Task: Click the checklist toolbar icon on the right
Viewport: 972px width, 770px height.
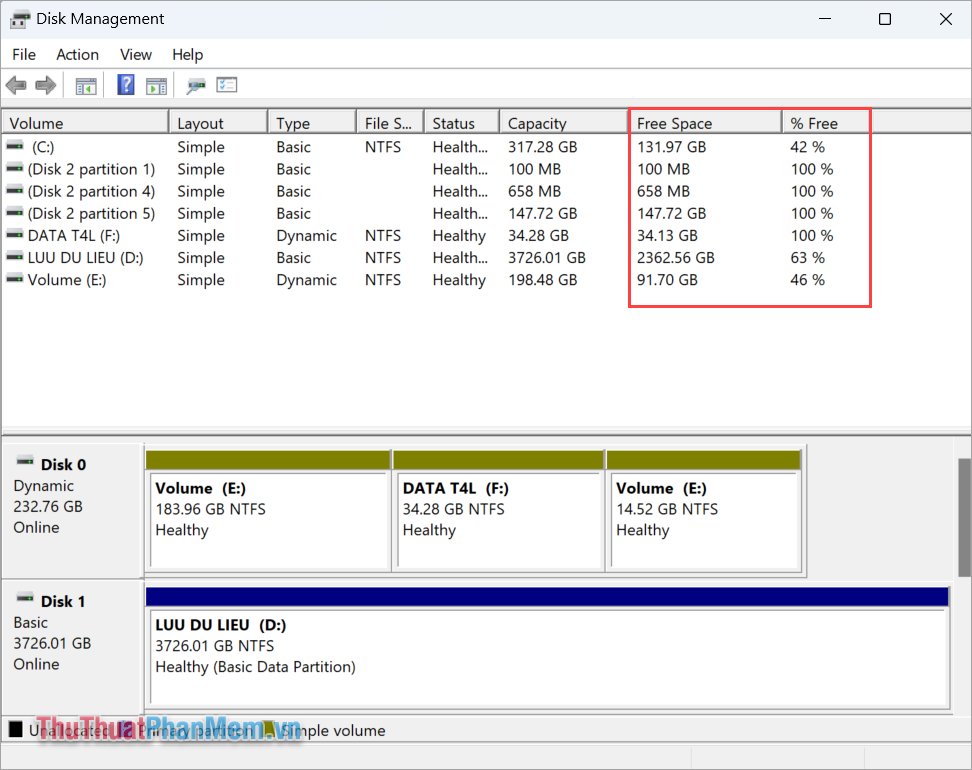Action: pyautogui.click(x=226, y=85)
